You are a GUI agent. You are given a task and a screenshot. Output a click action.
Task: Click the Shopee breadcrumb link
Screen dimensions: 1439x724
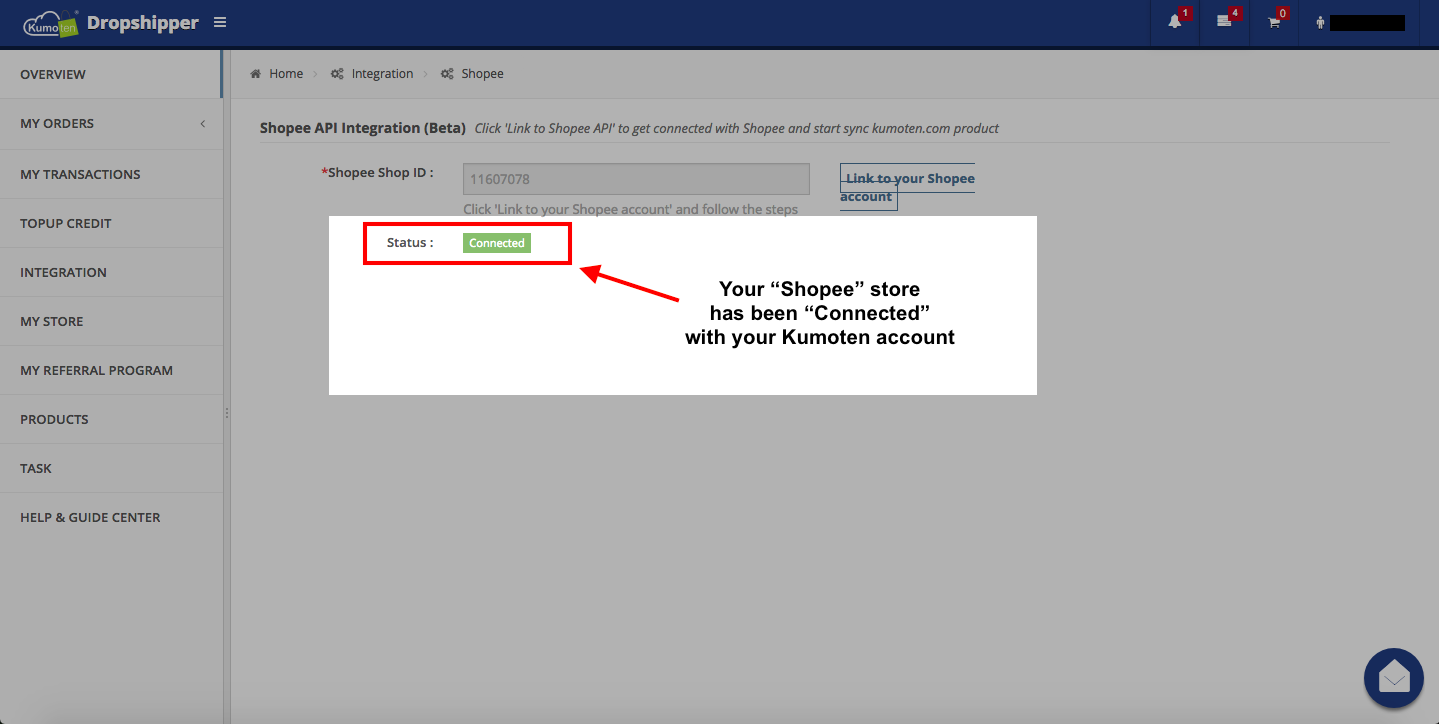coord(482,74)
